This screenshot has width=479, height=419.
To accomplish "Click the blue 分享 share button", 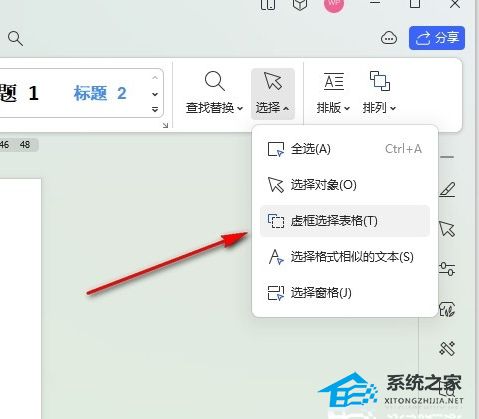I will coord(437,38).
